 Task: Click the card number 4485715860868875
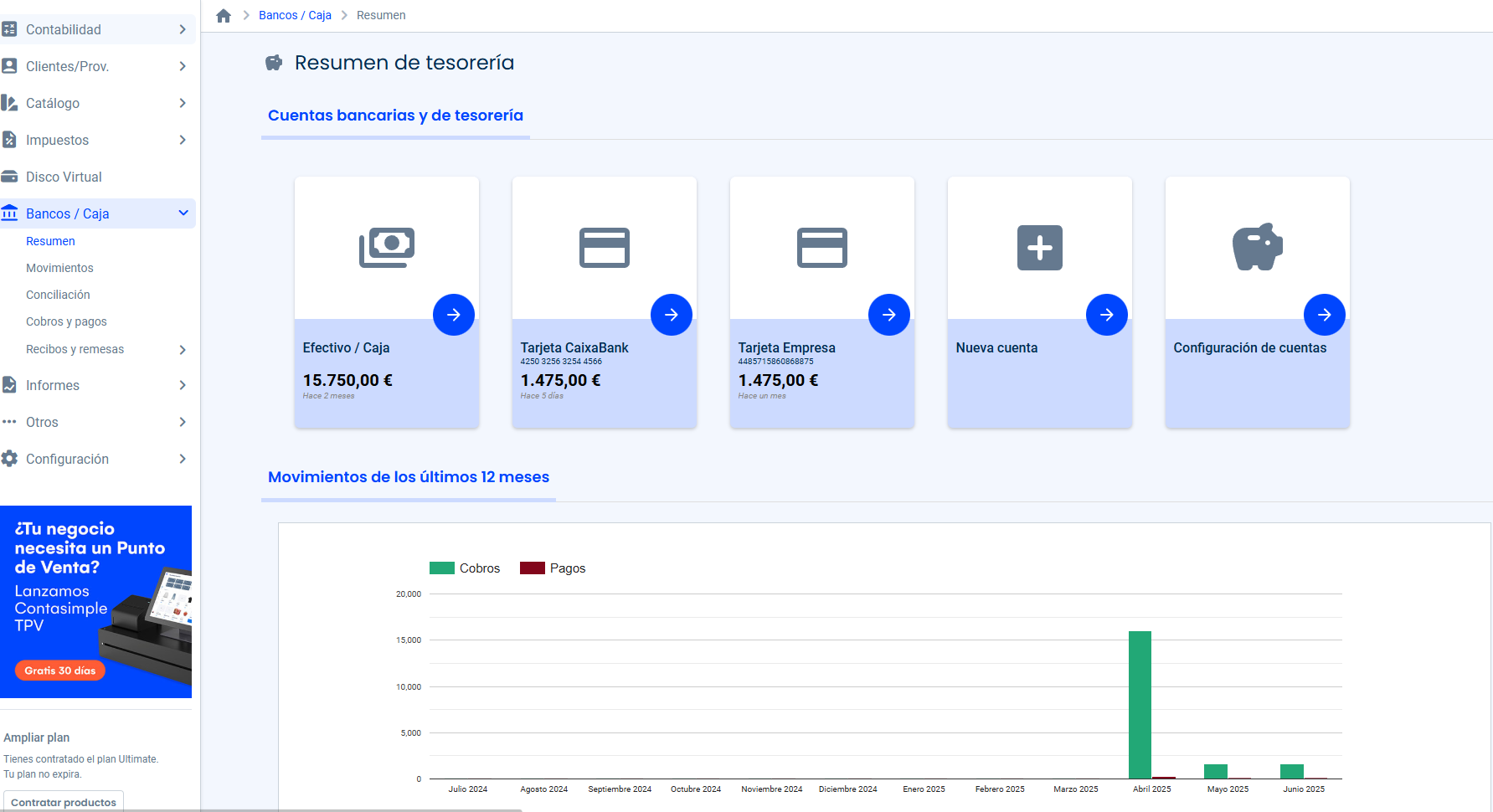click(x=775, y=362)
